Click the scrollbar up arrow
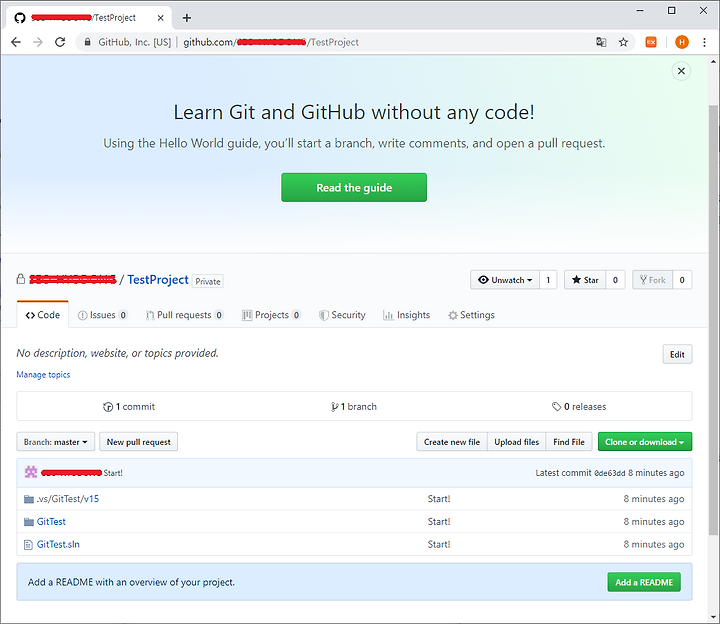720x624 pixels. coord(713,61)
